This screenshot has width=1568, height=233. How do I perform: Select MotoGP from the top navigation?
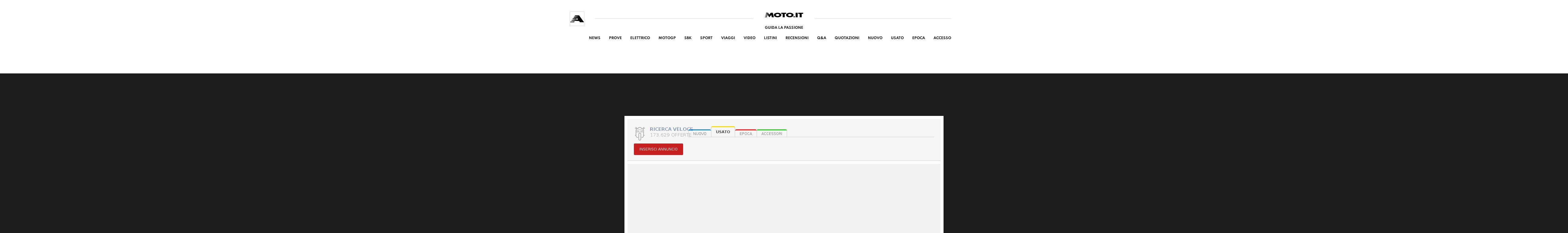[666, 38]
